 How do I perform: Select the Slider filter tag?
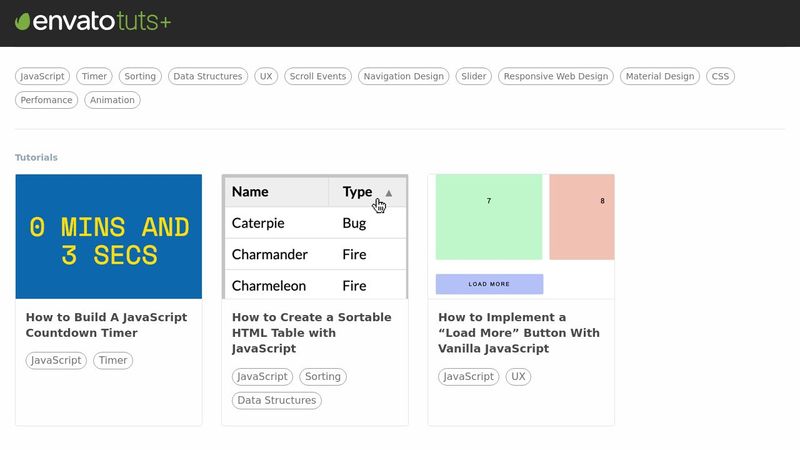473,76
